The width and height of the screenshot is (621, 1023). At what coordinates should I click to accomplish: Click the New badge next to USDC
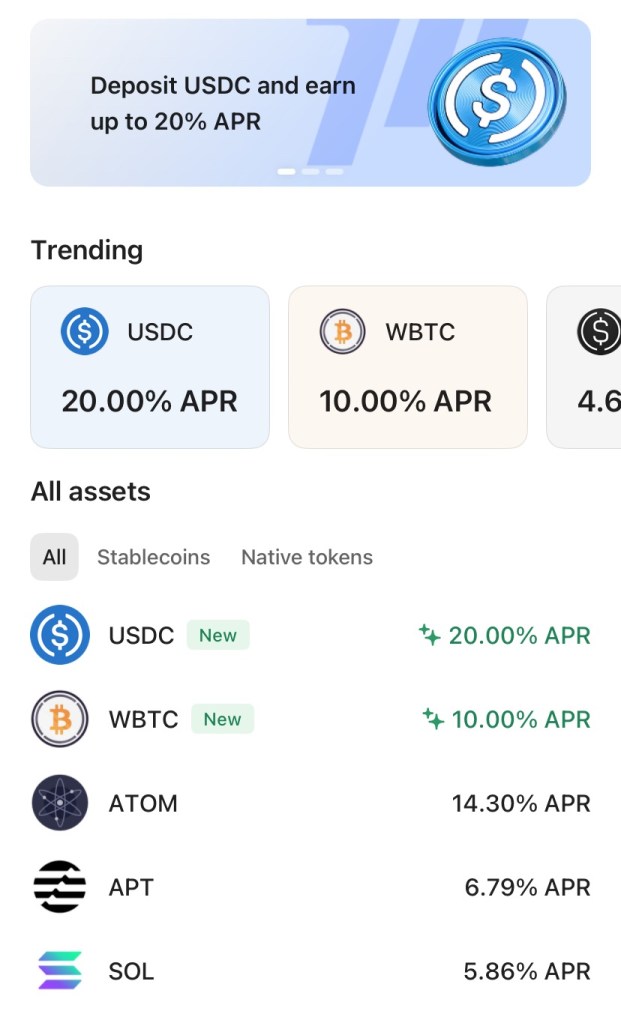pos(218,634)
